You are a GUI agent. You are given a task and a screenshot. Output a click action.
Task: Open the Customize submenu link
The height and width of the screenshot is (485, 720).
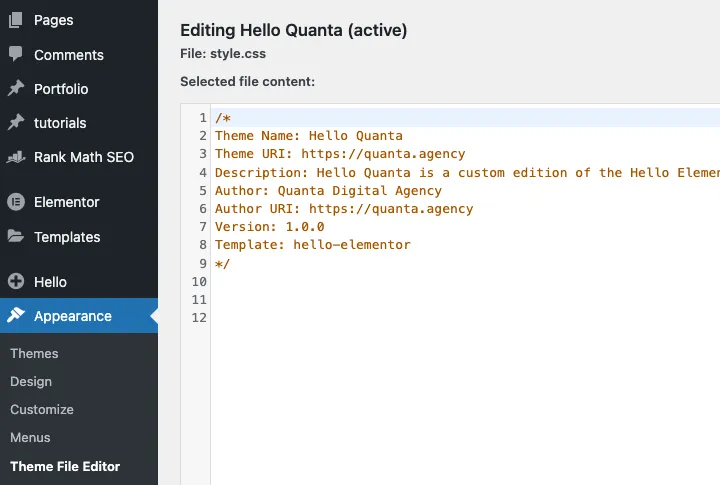click(42, 409)
